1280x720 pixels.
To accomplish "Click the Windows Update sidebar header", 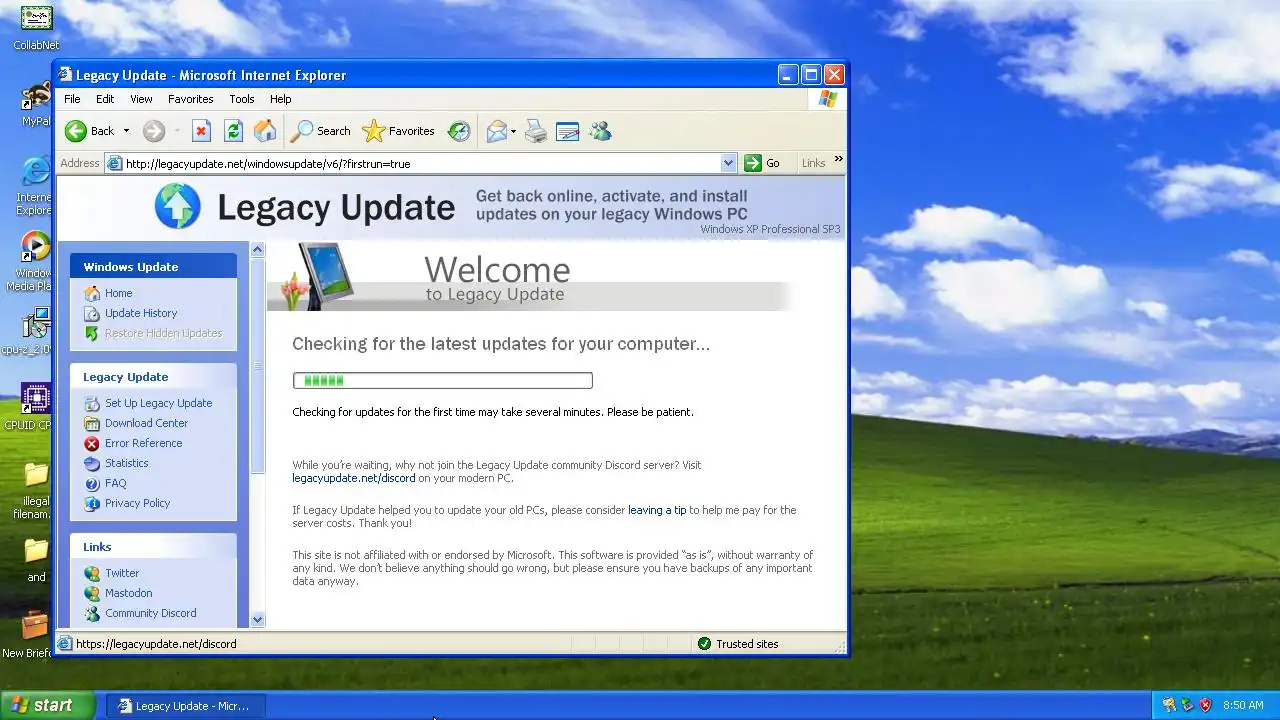I will 153,266.
